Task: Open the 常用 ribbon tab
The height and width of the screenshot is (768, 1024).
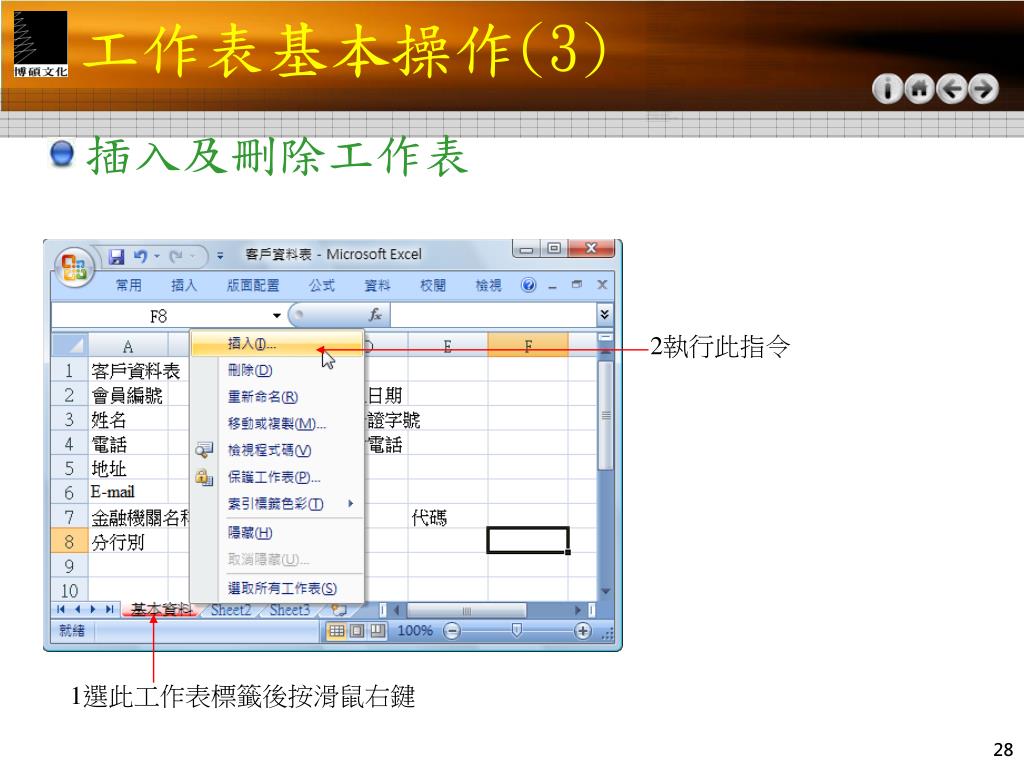Action: click(128, 285)
